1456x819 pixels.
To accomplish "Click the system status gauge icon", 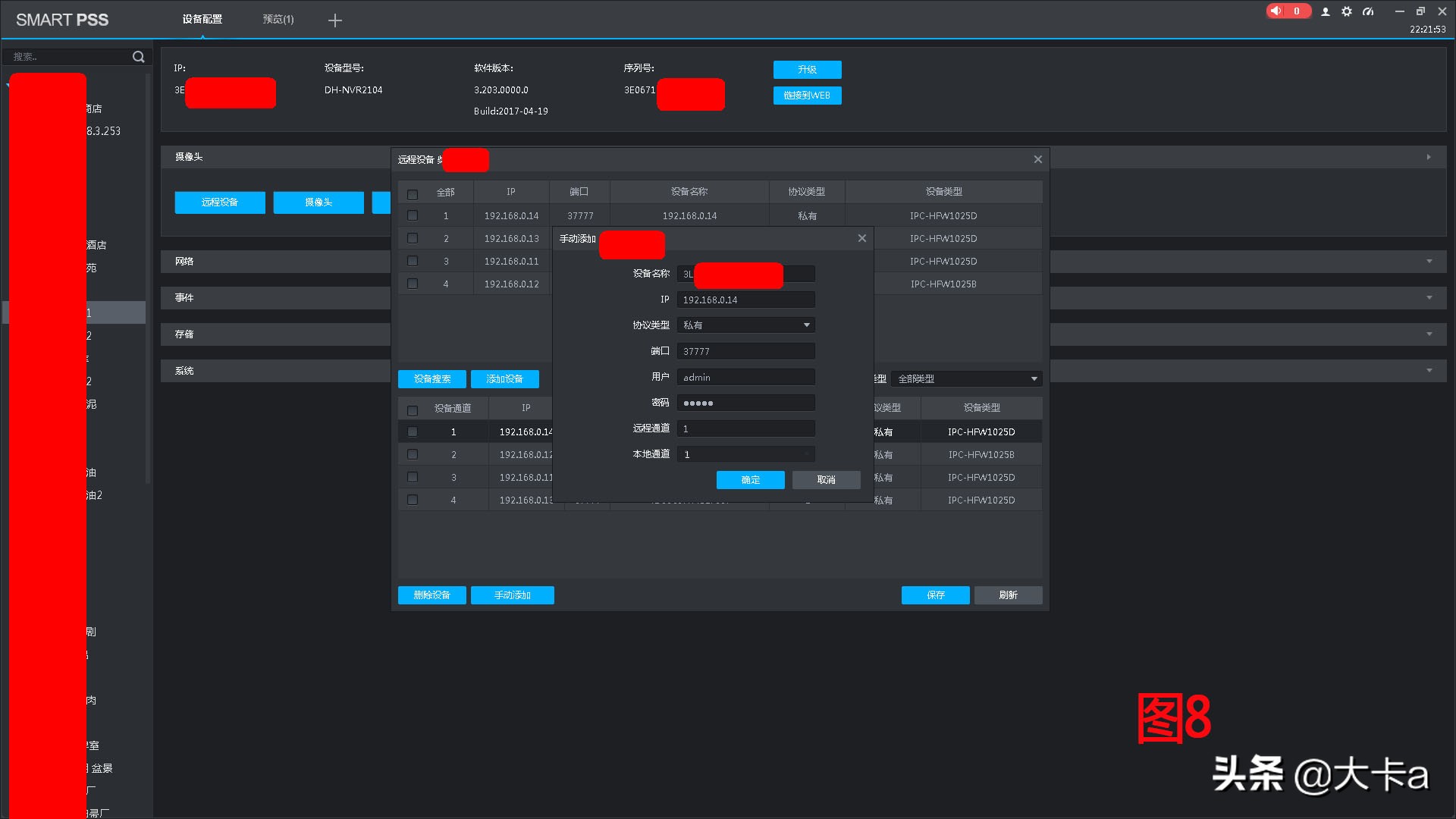I will pos(1368,11).
